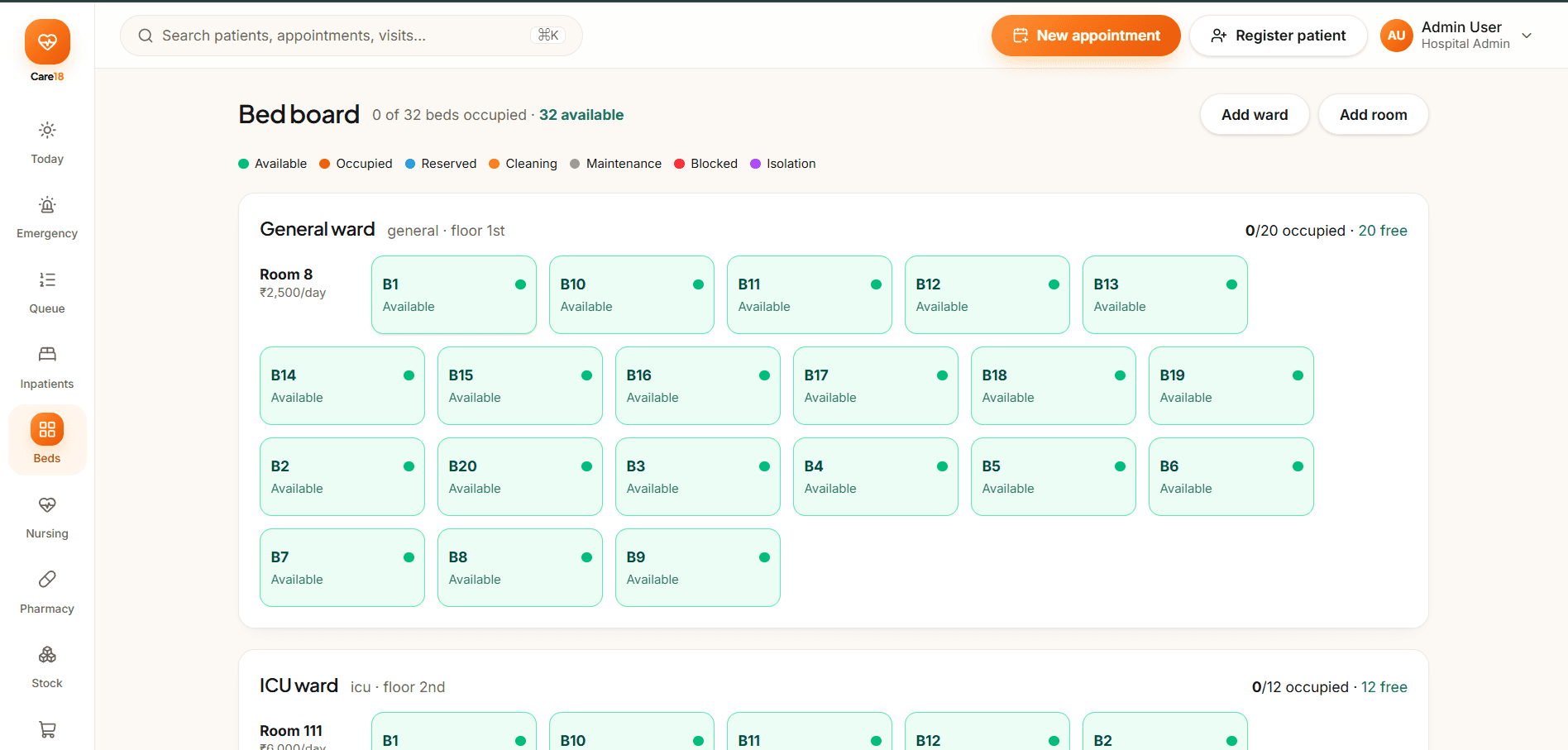
Task: Select bed B9 card
Action: click(x=698, y=568)
